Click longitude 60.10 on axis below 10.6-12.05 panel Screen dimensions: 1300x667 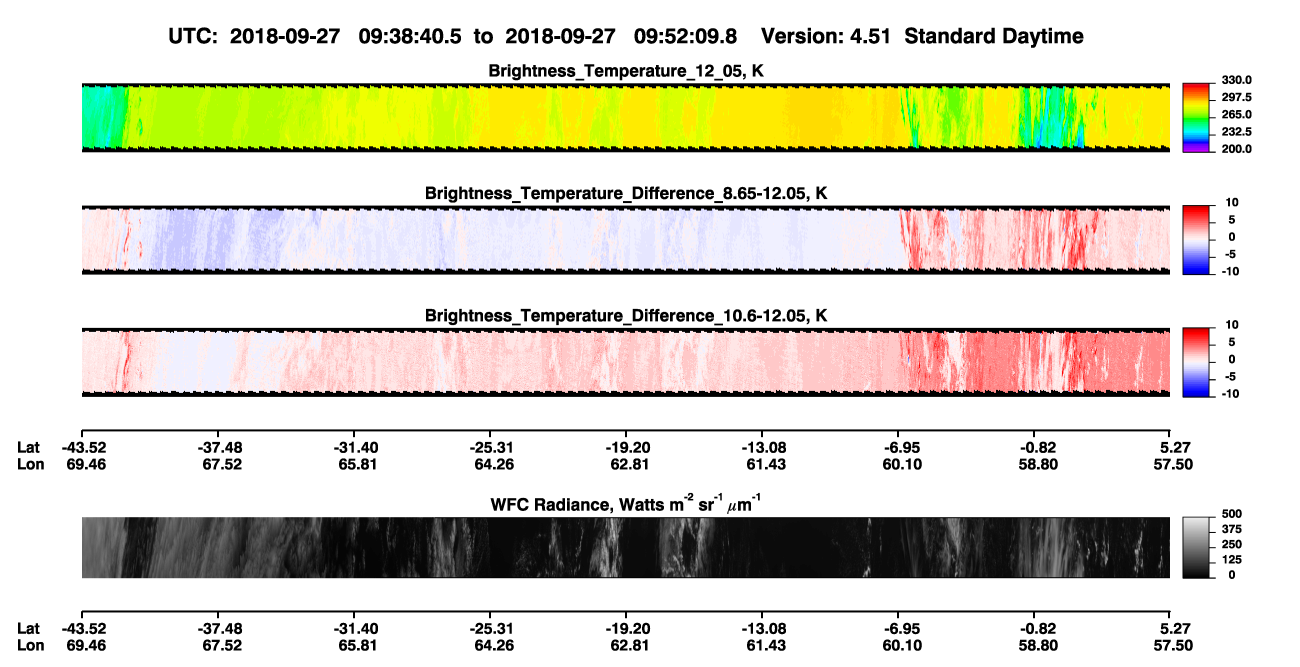902,464
